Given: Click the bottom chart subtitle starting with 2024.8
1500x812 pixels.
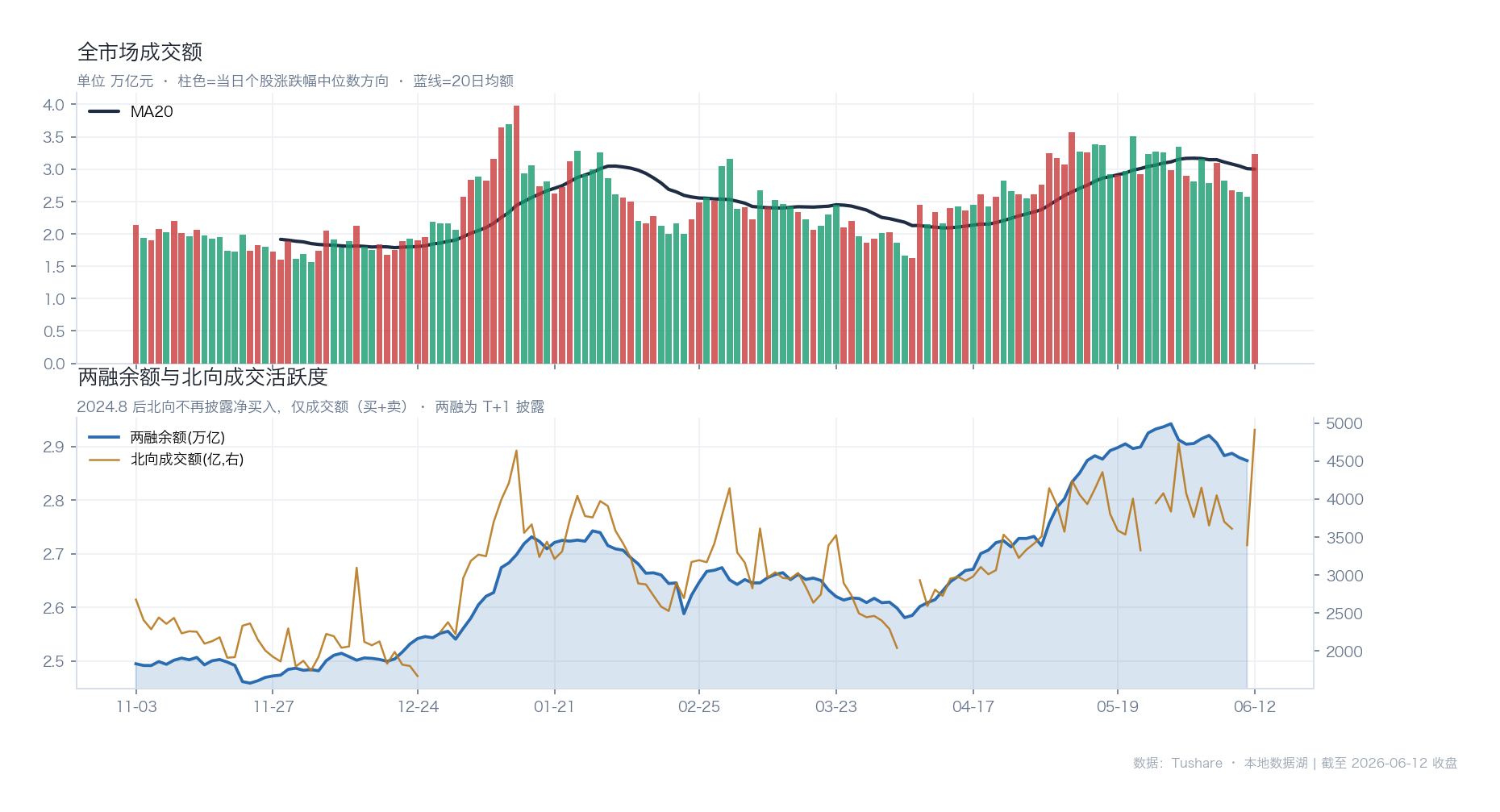Looking at the screenshot, I should 310,406.
